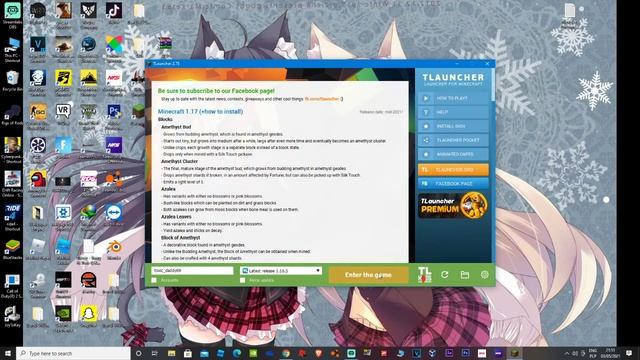
Task: Click the taskbar search box
Action: (73, 353)
